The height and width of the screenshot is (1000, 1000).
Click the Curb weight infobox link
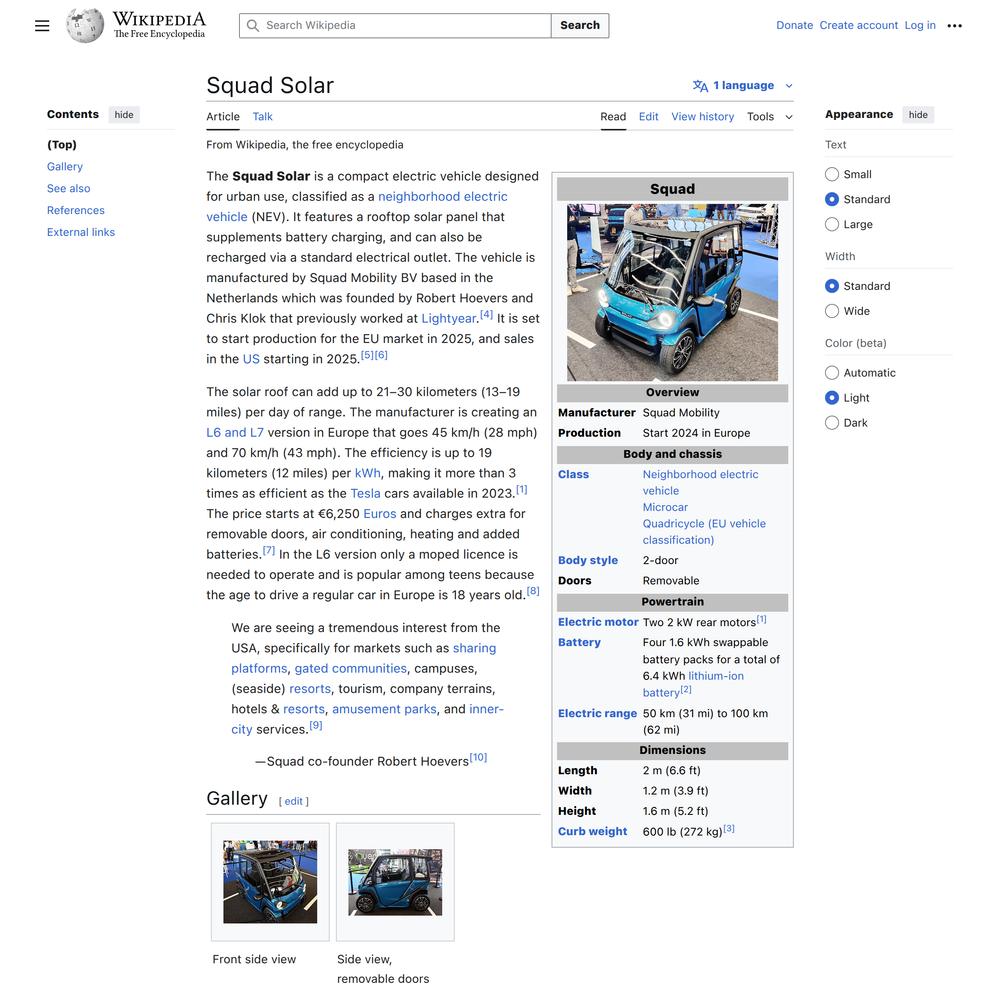click(592, 831)
